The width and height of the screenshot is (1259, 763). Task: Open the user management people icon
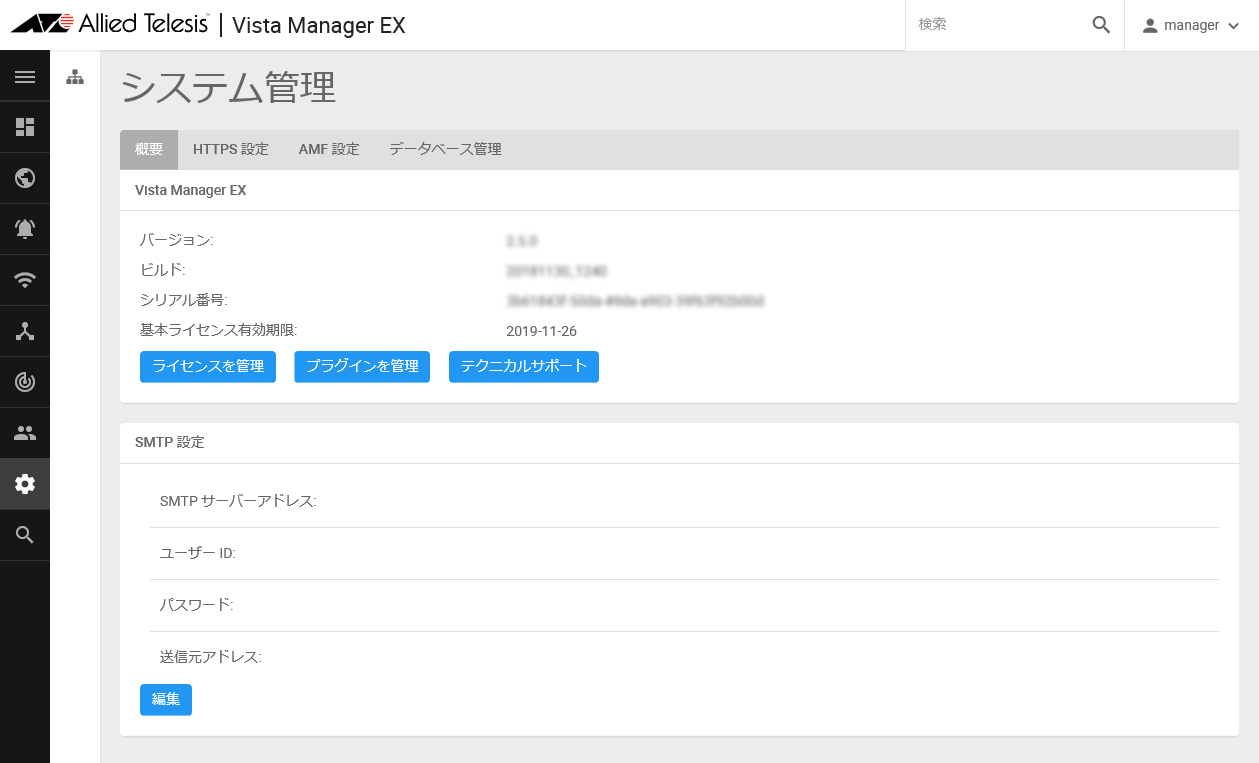tap(25, 433)
